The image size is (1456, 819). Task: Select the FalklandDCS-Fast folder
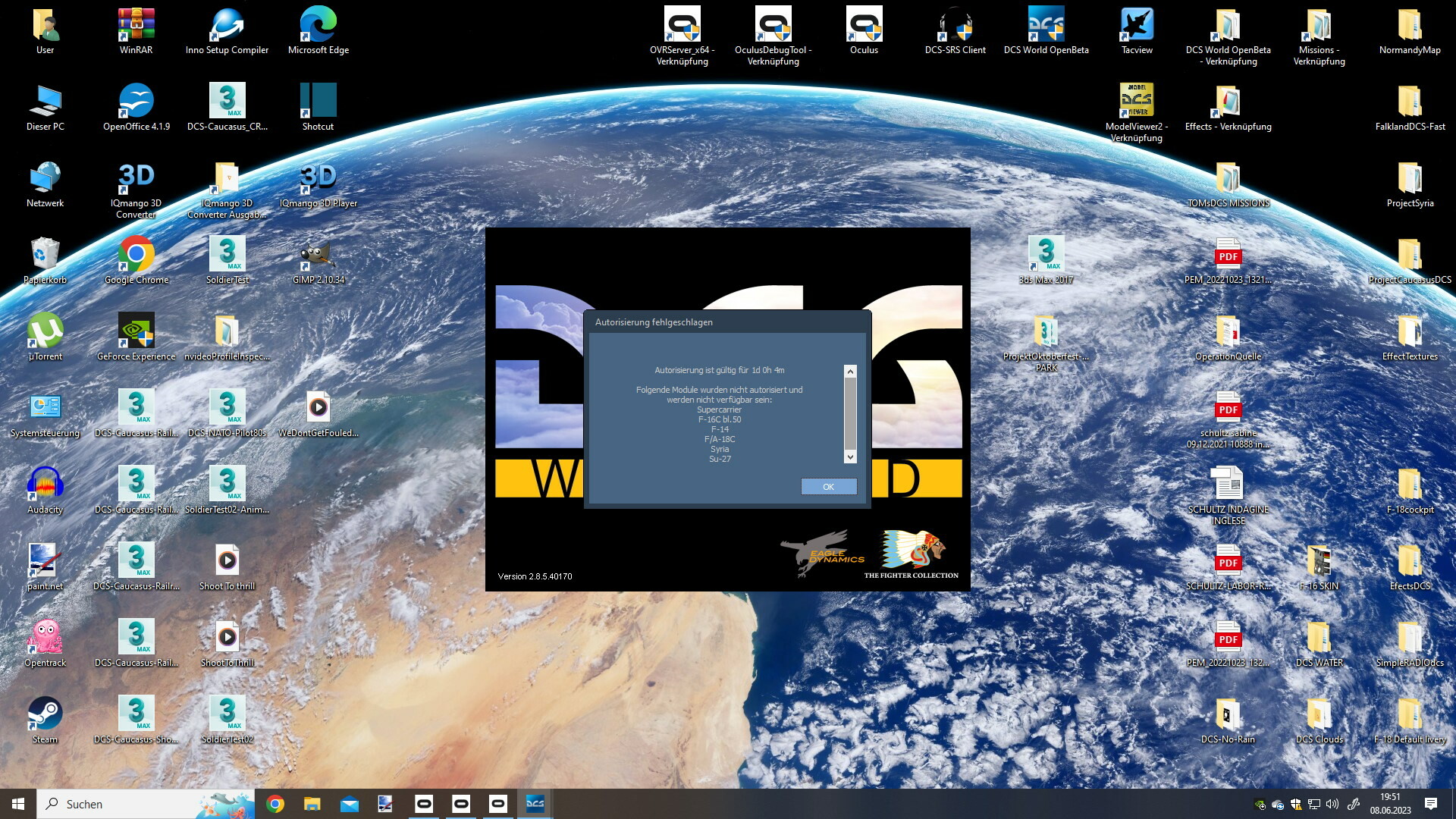(x=1410, y=108)
